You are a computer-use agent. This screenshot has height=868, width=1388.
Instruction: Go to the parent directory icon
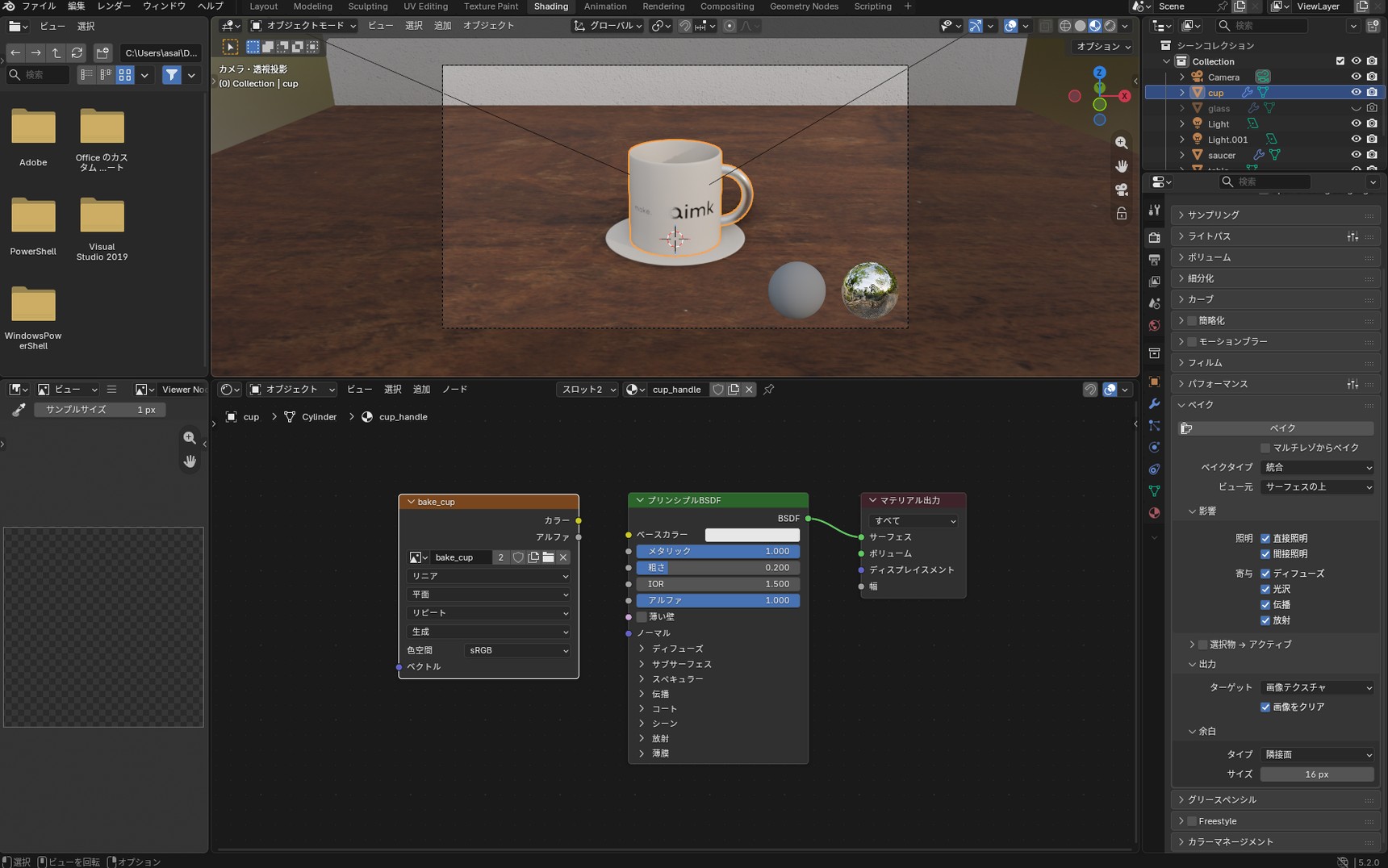pos(56,53)
